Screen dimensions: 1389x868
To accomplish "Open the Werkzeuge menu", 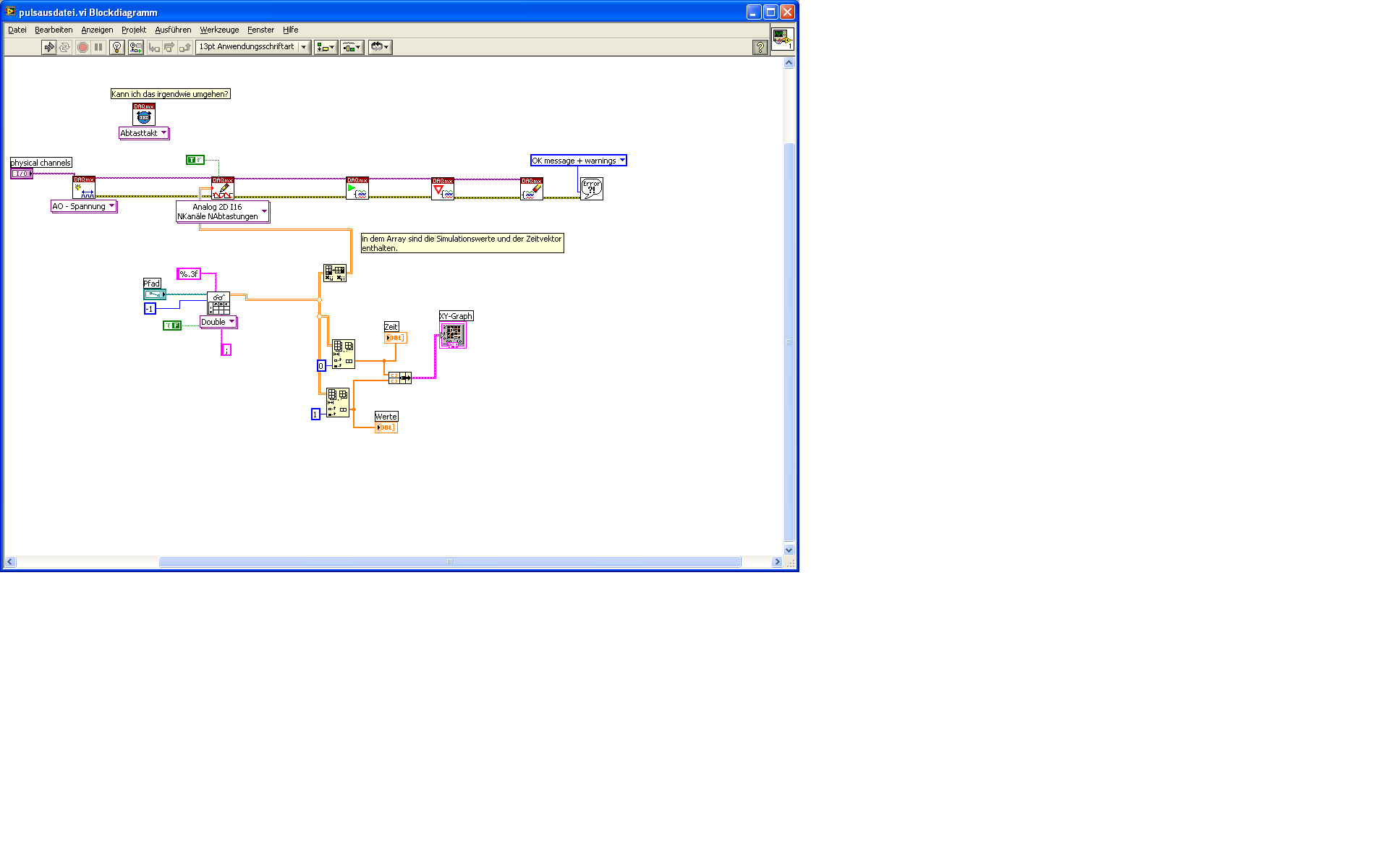I will point(219,30).
